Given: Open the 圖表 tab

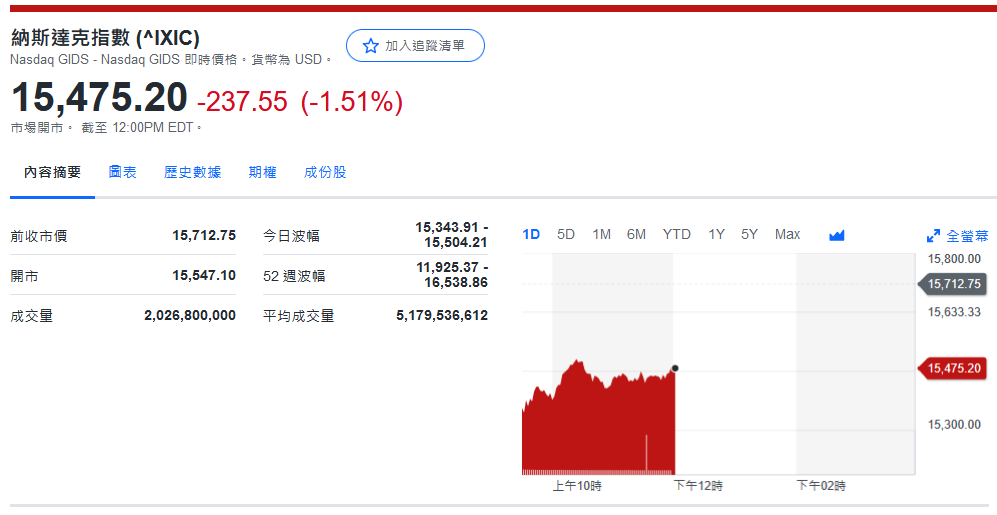Looking at the screenshot, I should 122,172.
